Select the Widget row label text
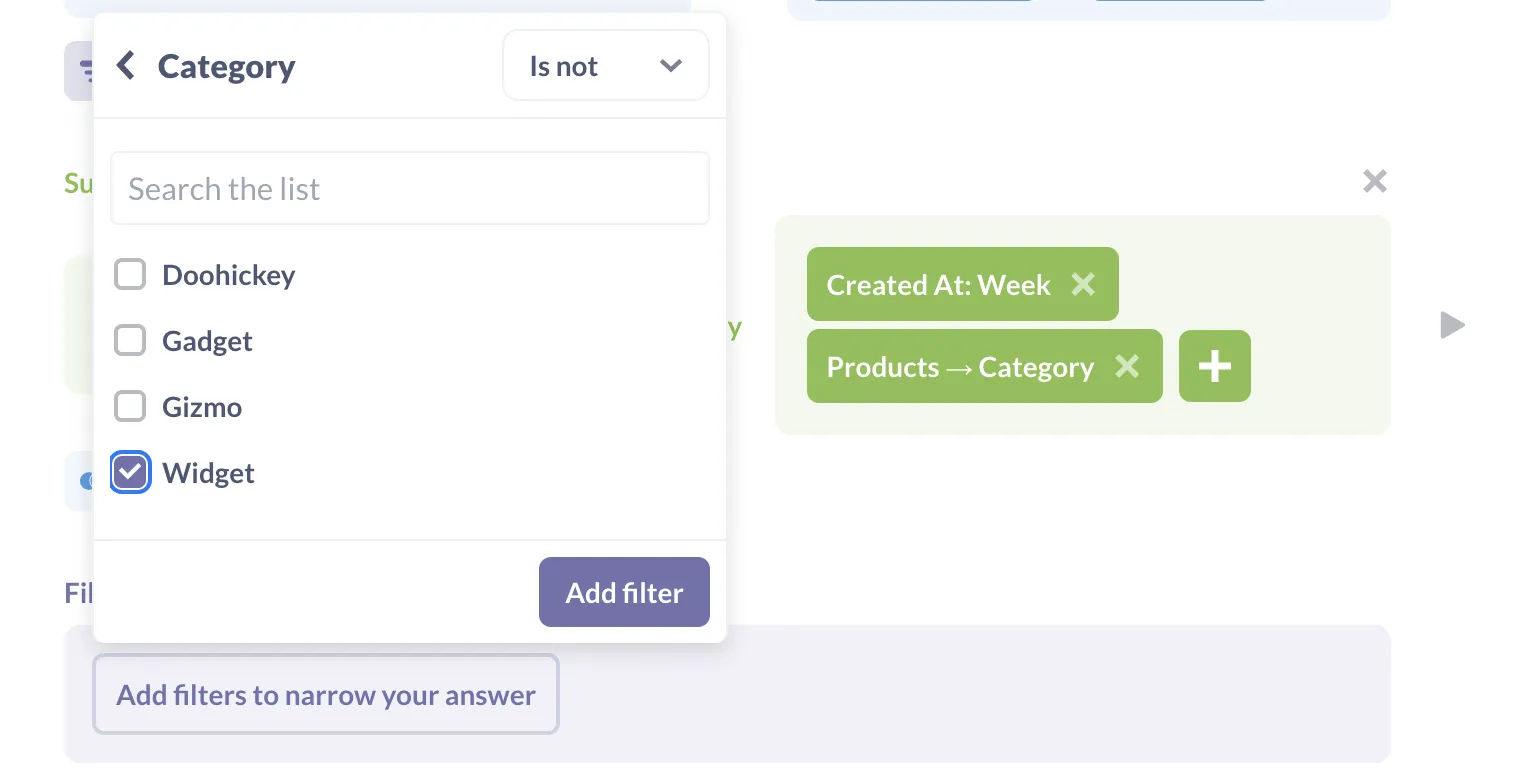This screenshot has width=1524, height=781. (208, 472)
